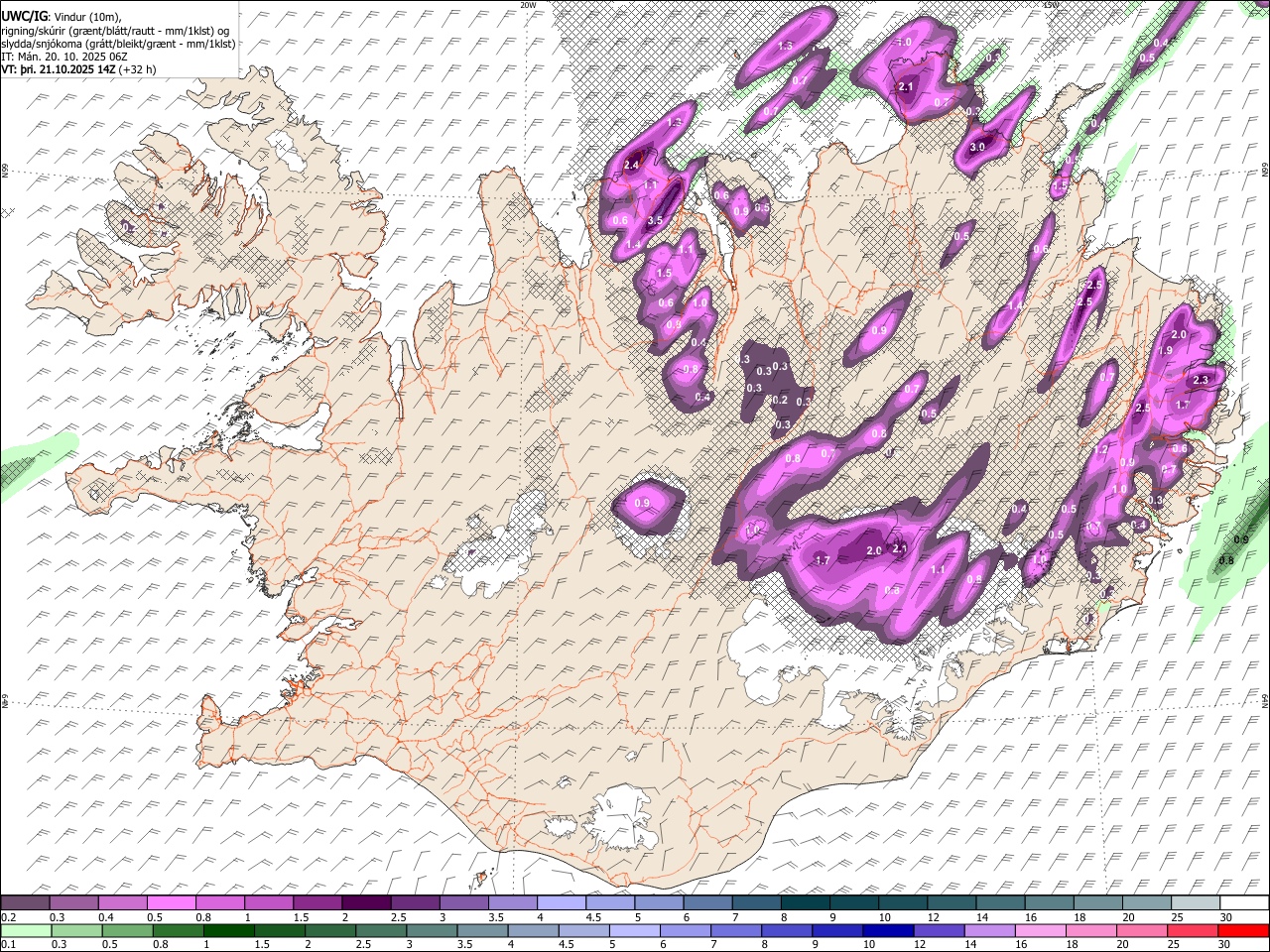Screen dimensions: 1270x952
Task: Click the lower legend swatch starting at 25
Action: pyautogui.click(x=1193, y=930)
